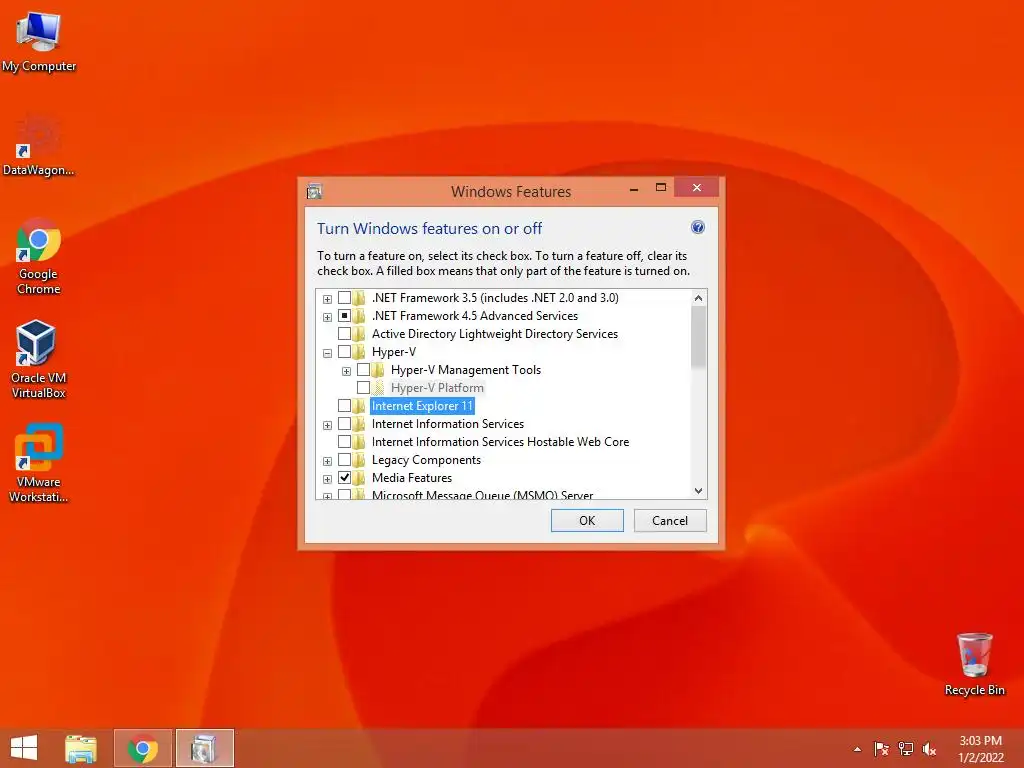The height and width of the screenshot is (768, 1024).
Task: Select the Legacy Components label
Action: click(426, 460)
